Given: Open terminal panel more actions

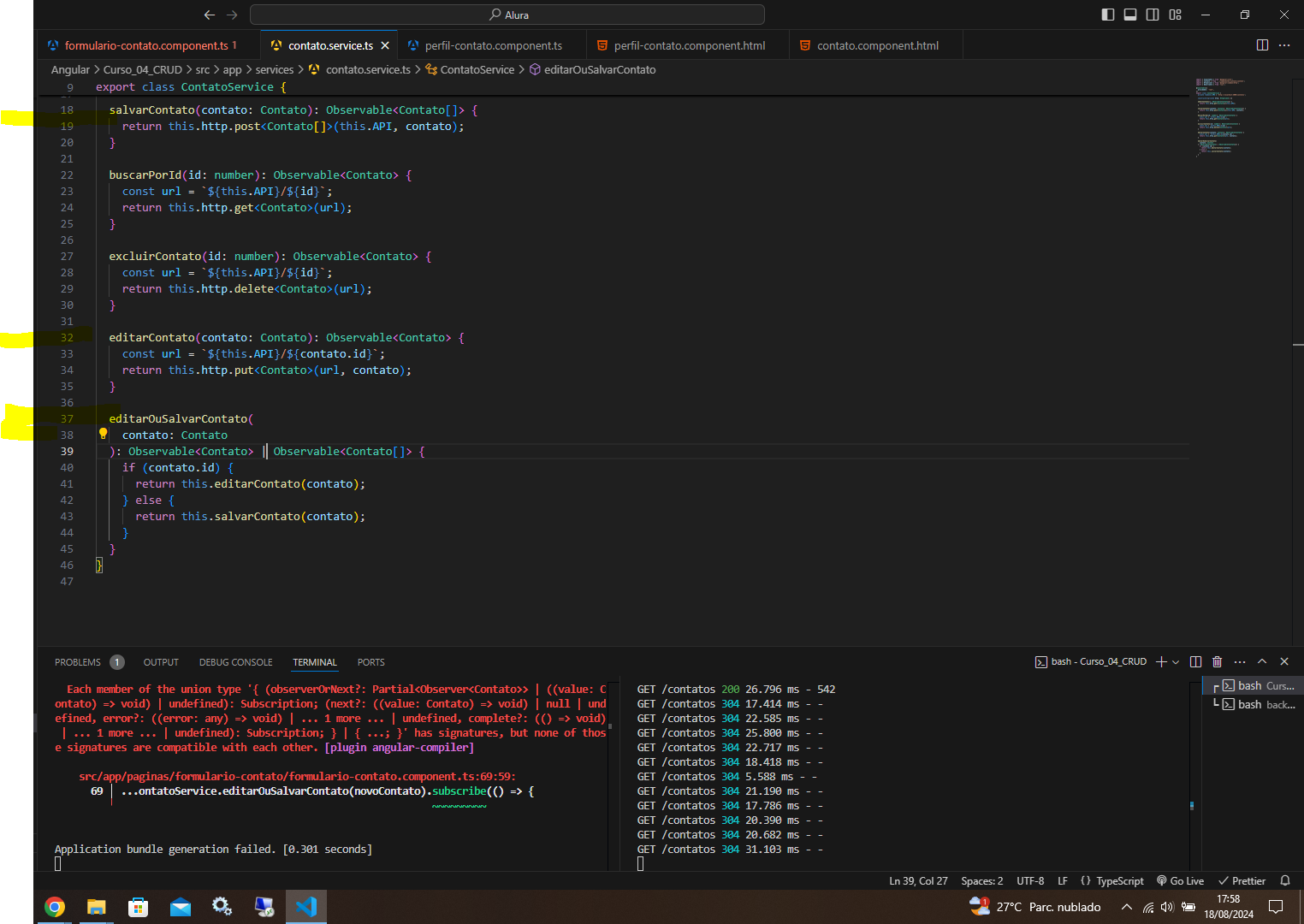Looking at the screenshot, I should point(1240,661).
